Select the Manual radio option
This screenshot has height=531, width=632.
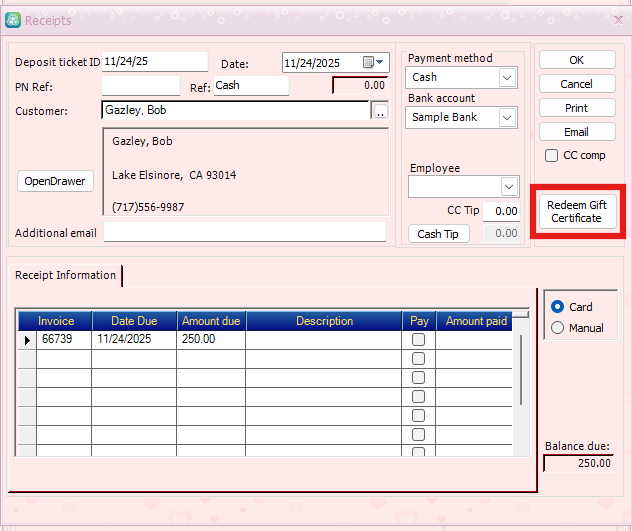[558, 328]
